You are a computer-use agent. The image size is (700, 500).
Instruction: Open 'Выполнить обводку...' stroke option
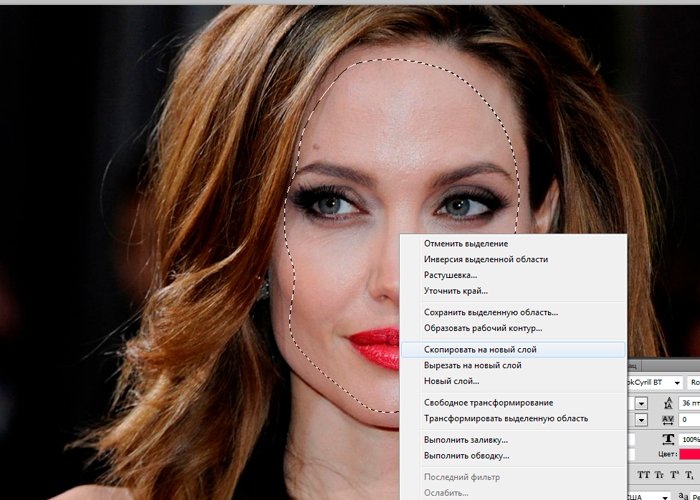(x=513, y=456)
